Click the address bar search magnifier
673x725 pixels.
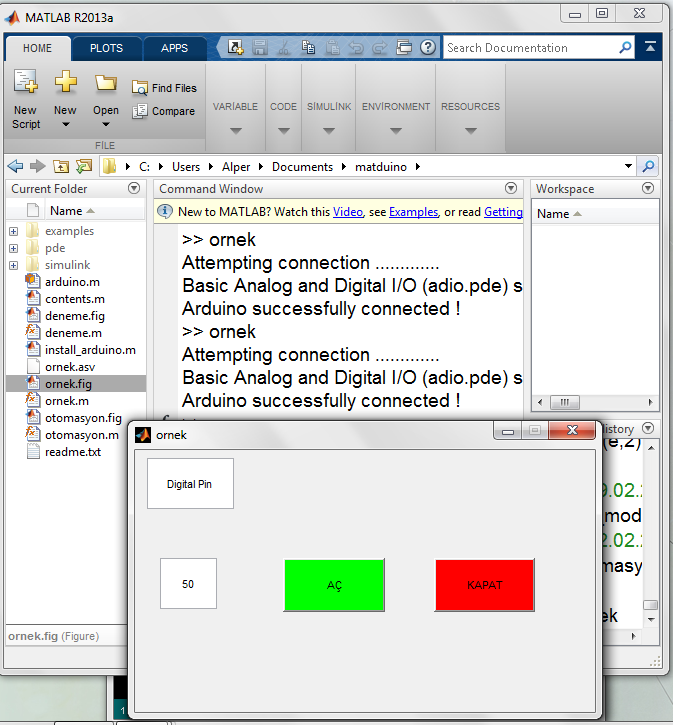(x=648, y=166)
